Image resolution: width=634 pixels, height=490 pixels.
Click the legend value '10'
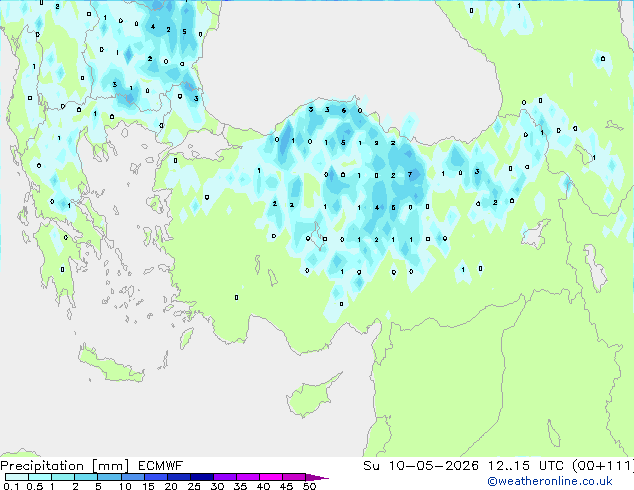(125, 486)
